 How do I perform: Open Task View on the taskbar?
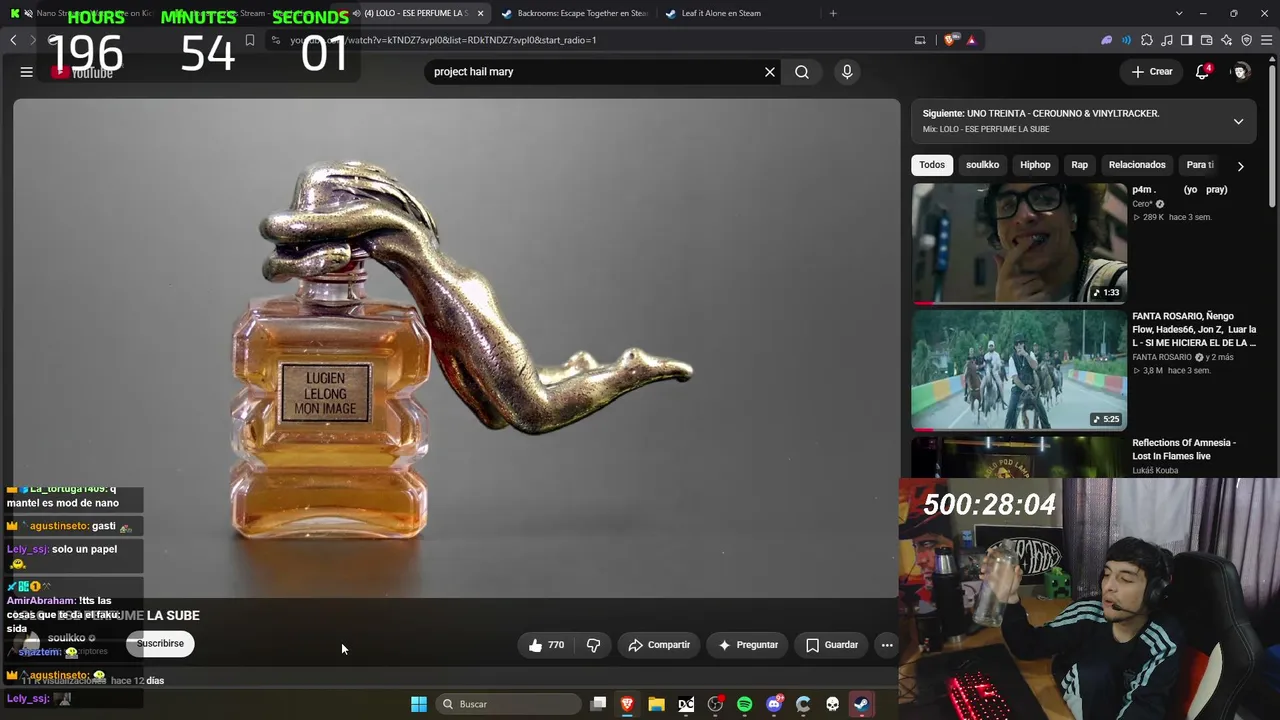(x=598, y=704)
